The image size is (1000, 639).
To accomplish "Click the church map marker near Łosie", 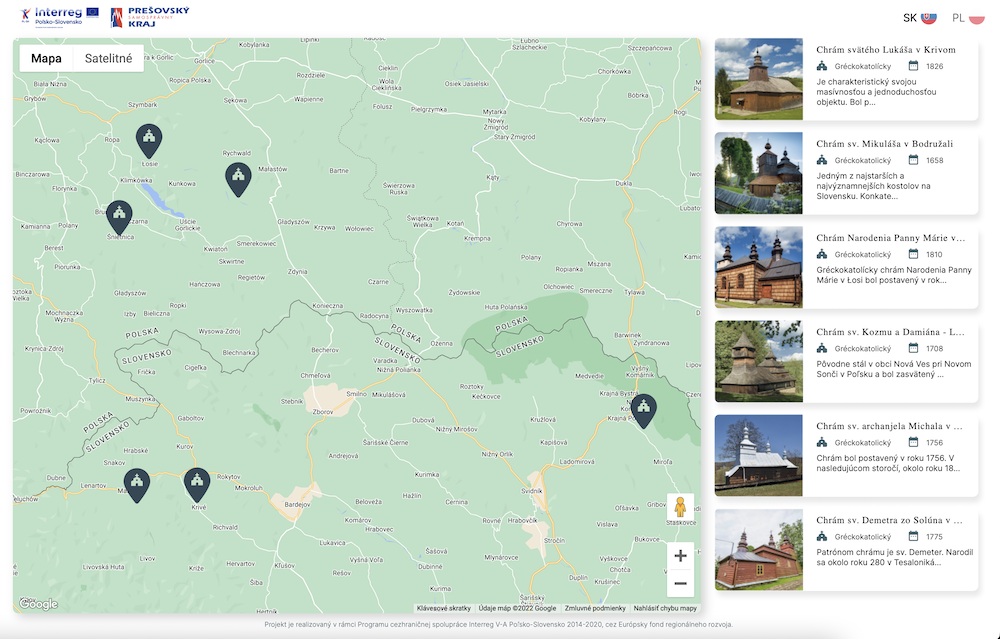I will point(149,140).
